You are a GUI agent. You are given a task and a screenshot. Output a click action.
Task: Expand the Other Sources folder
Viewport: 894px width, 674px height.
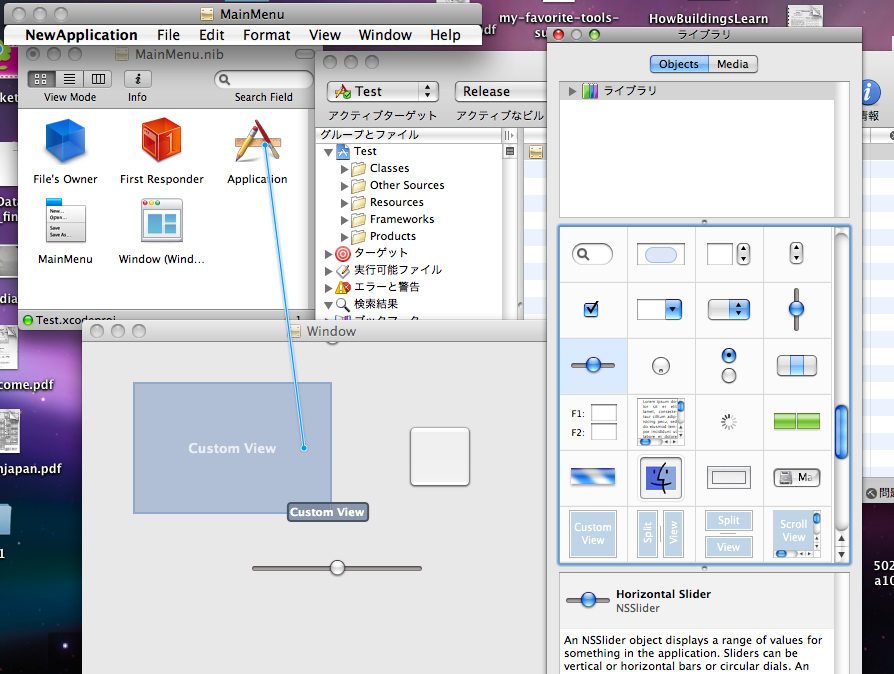point(344,186)
